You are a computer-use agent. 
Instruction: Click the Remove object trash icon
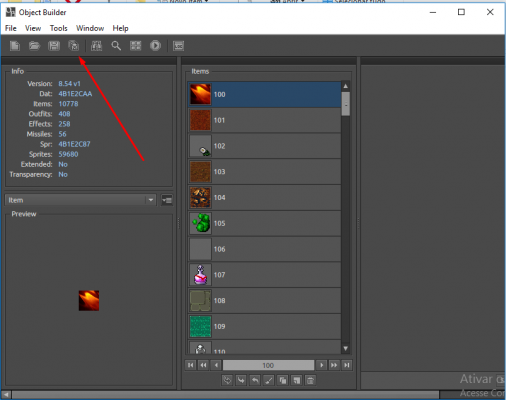click(310, 380)
